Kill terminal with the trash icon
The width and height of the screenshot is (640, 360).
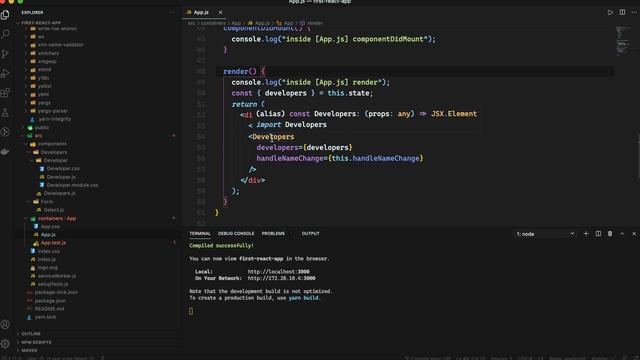pyautogui.click(x=610, y=233)
